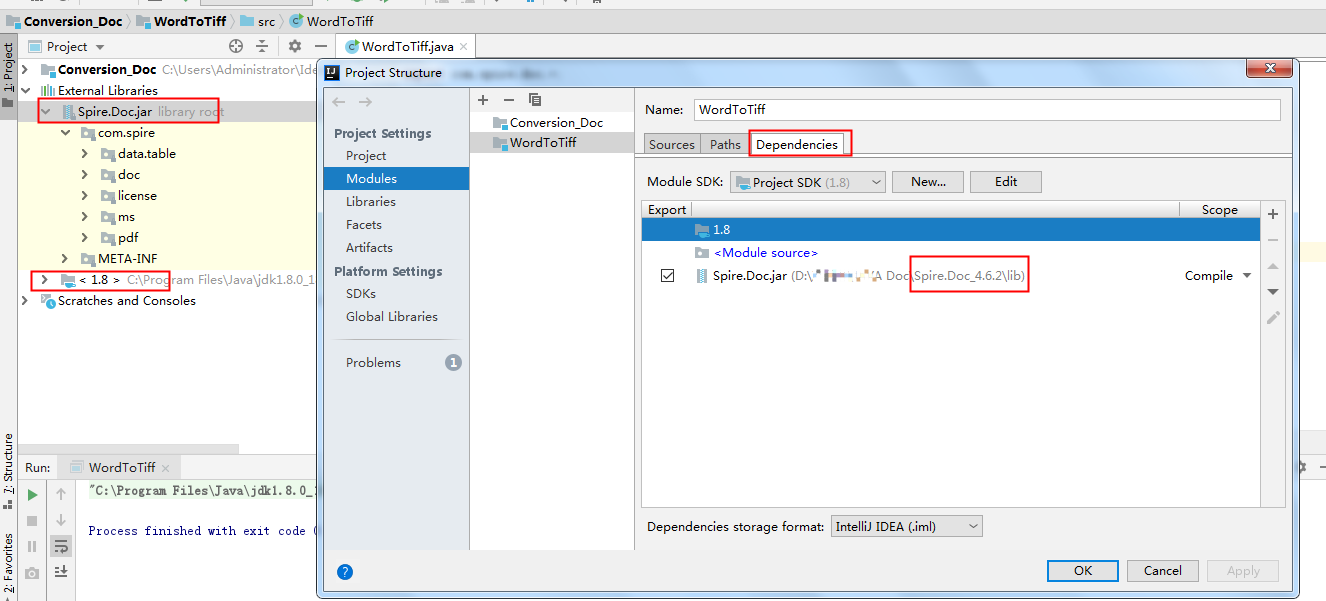
Task: Click the scroll to end icon in Run panel
Action: [61, 571]
